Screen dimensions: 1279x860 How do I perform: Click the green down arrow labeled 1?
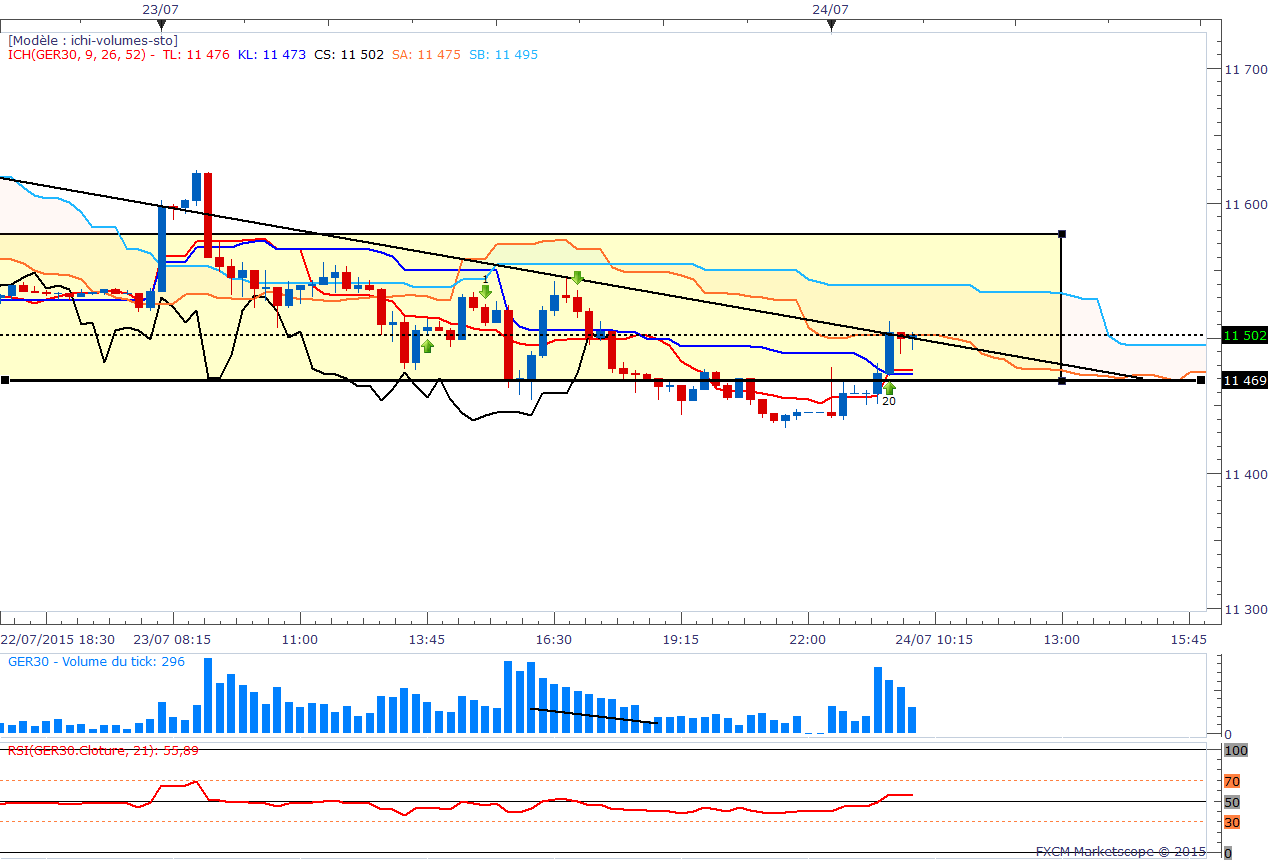[485, 291]
